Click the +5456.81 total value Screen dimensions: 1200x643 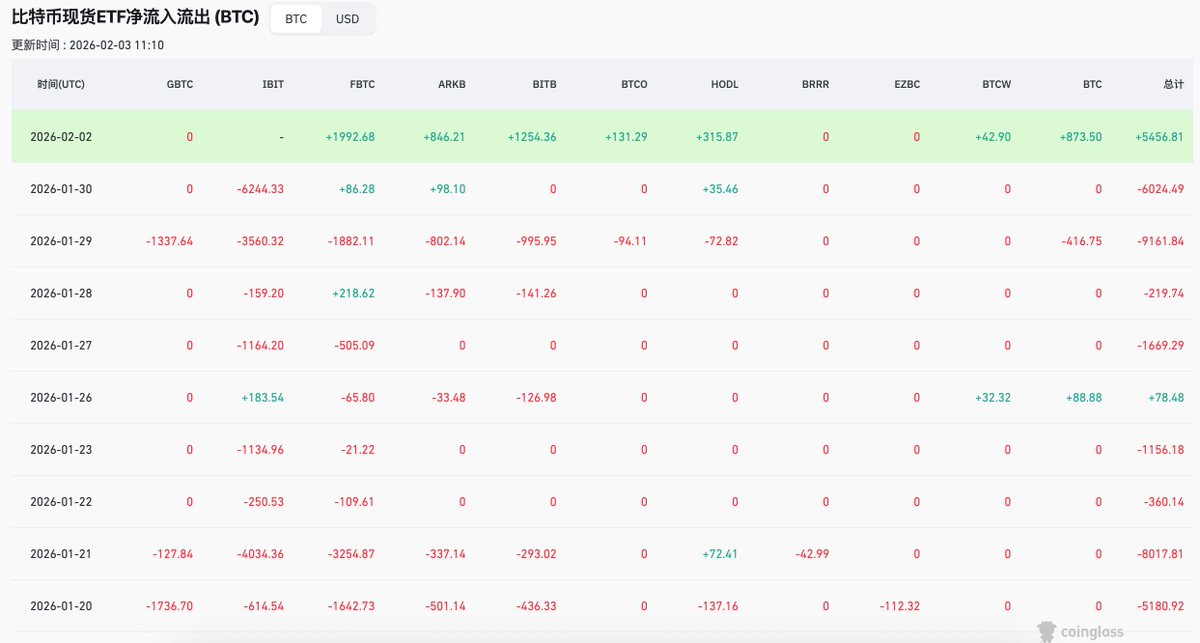click(x=1159, y=137)
